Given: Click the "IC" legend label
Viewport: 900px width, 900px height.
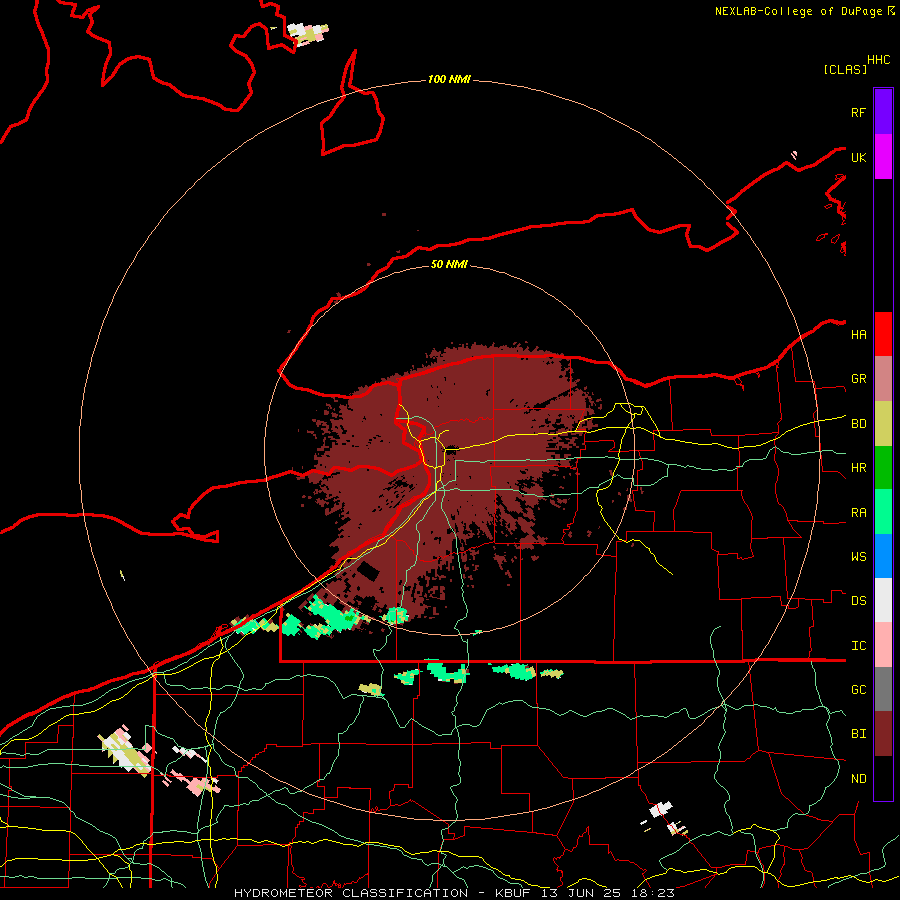Looking at the screenshot, I should (858, 646).
